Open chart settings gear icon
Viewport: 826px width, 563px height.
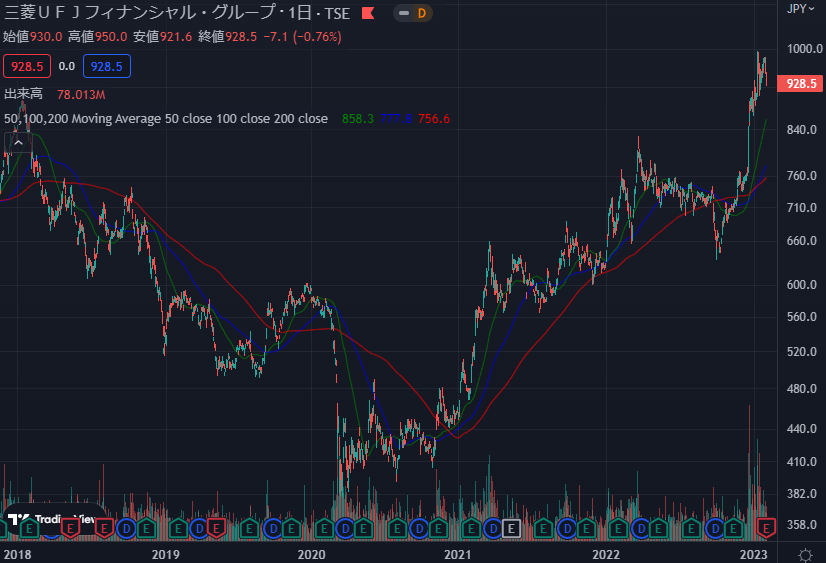point(805,554)
